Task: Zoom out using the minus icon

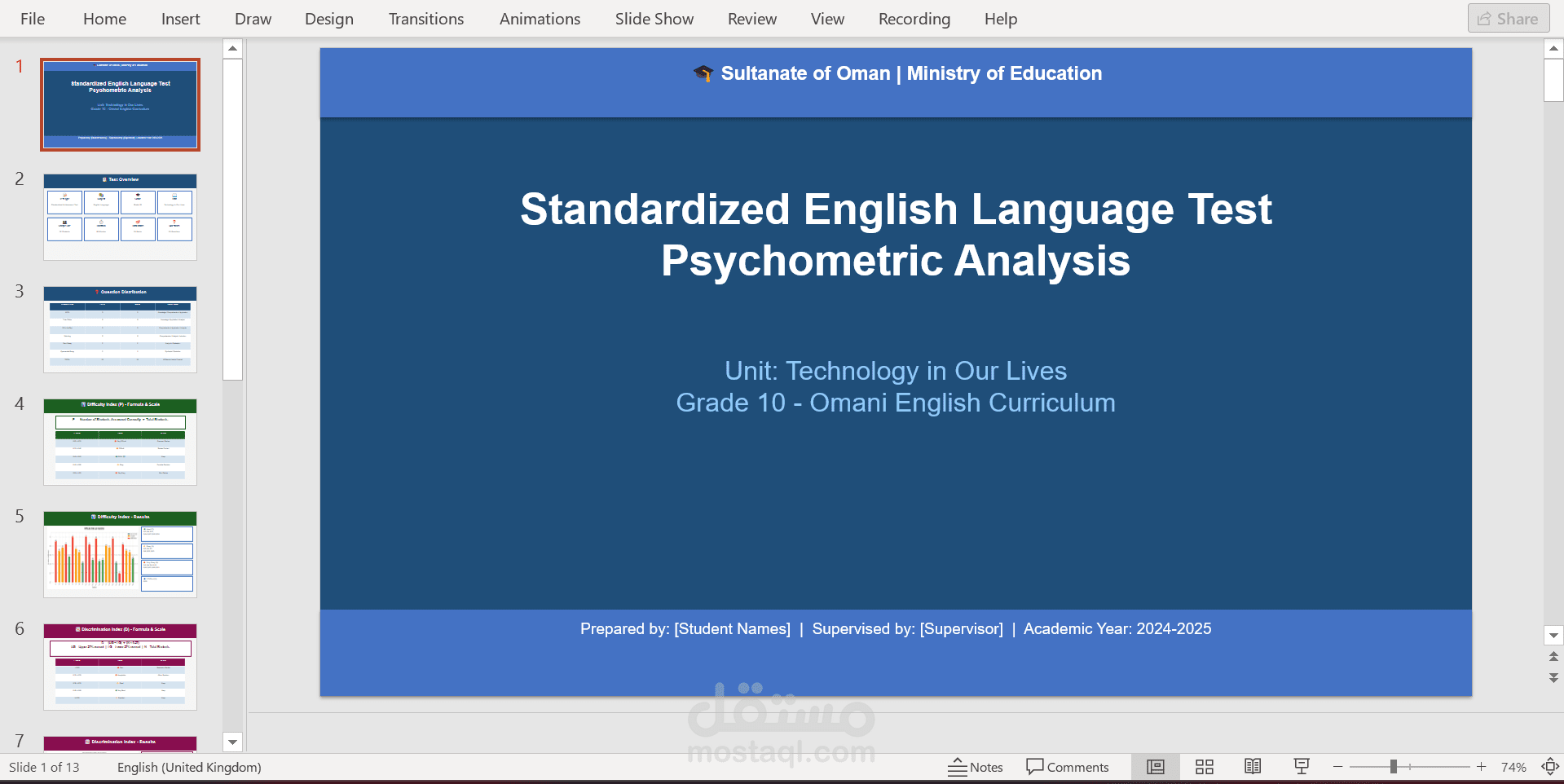Action: (1337, 766)
